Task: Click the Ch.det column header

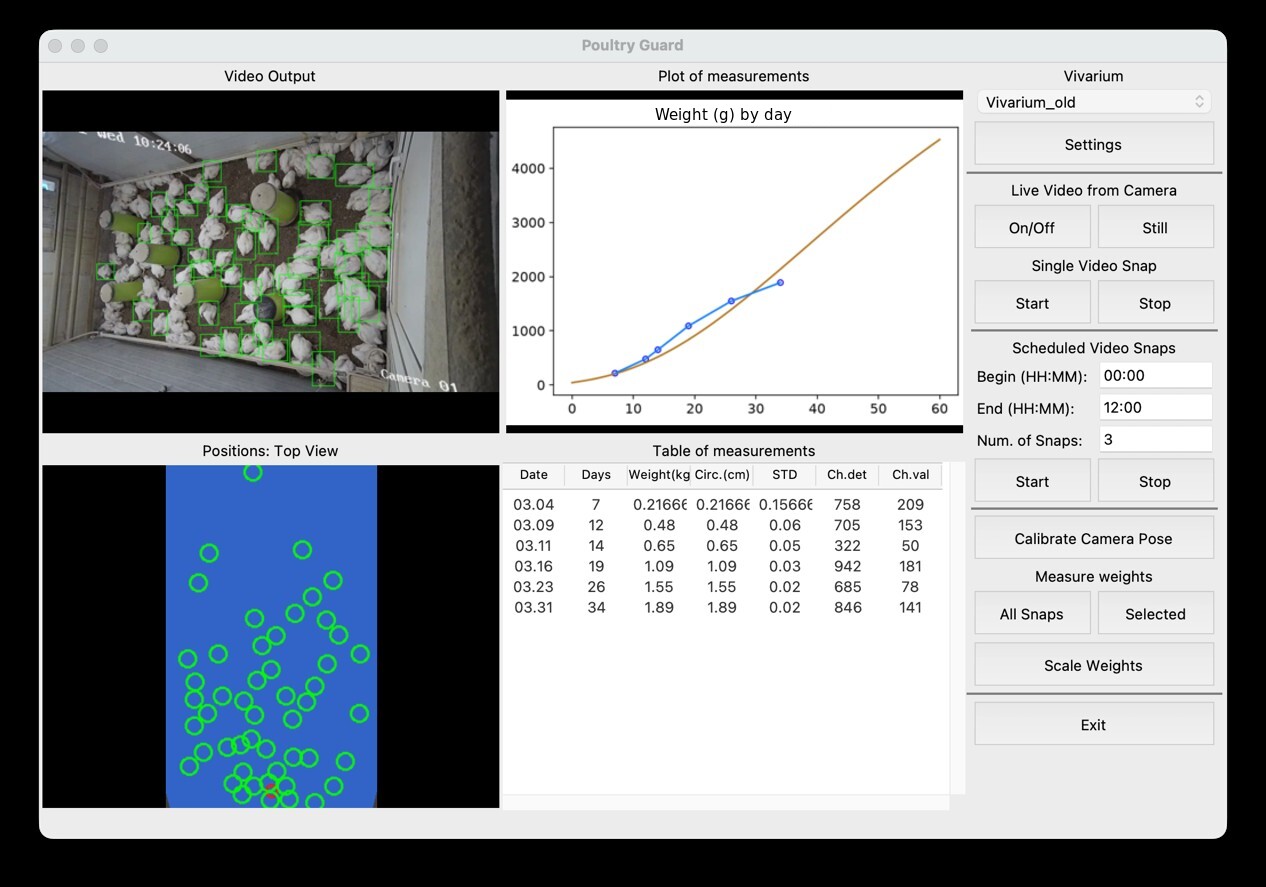Action: (847, 475)
